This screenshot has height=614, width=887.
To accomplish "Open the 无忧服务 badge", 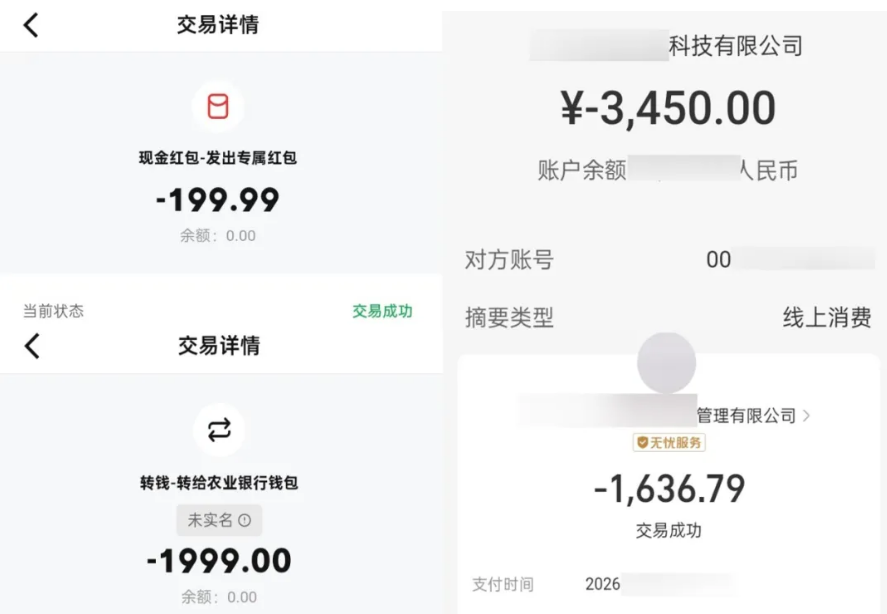I will 669,443.
